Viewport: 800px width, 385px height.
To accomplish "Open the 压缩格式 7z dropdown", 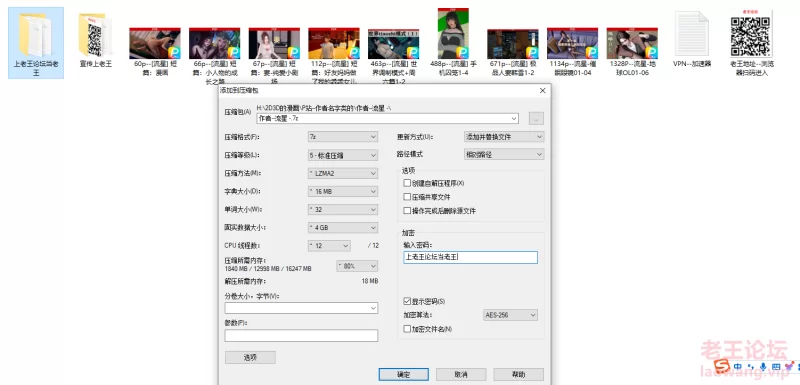I will pyautogui.click(x=343, y=137).
